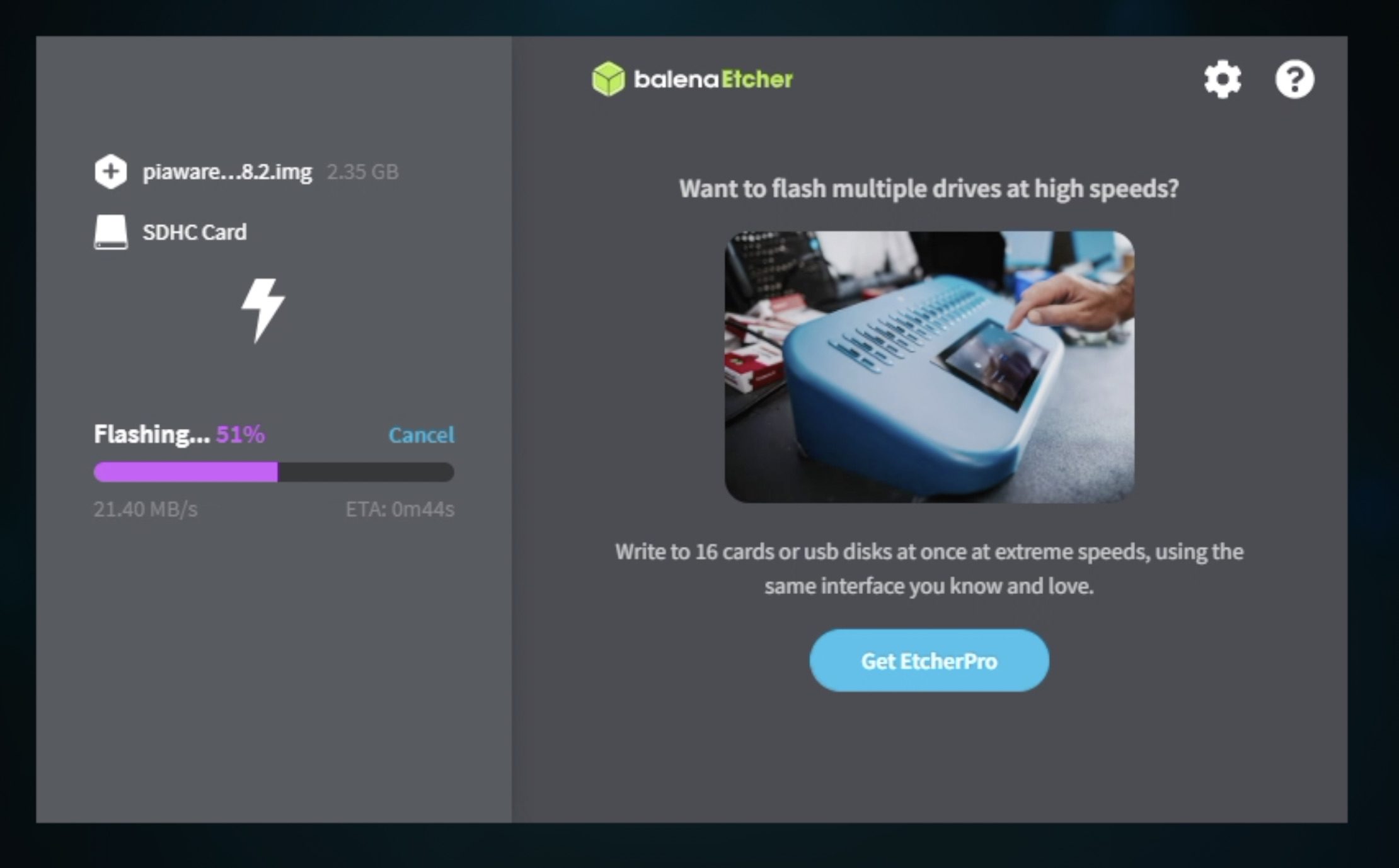Click the 'Want to flash multiple drives' heading
Screen dimensions: 1399x868
(x=929, y=189)
